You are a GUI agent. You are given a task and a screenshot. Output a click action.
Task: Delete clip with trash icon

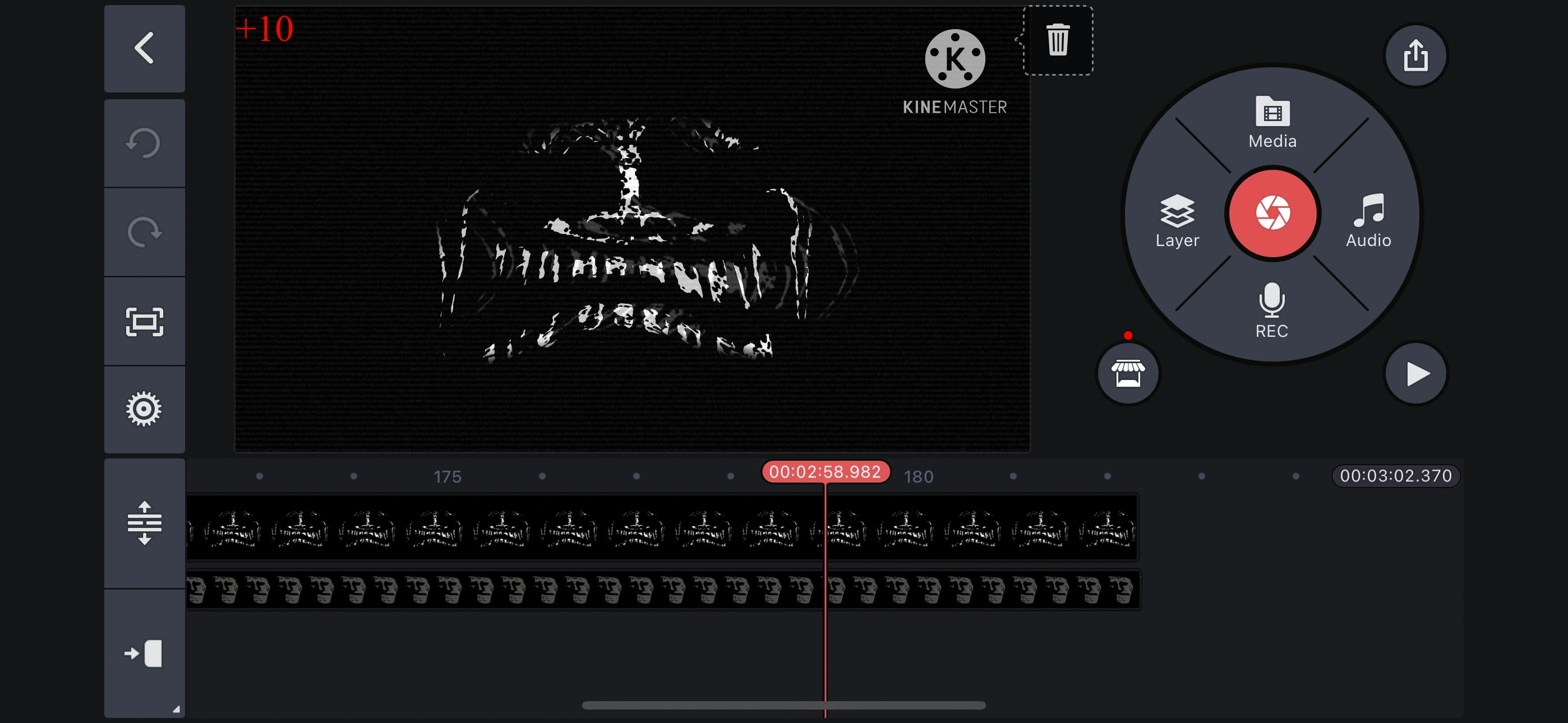tap(1057, 40)
